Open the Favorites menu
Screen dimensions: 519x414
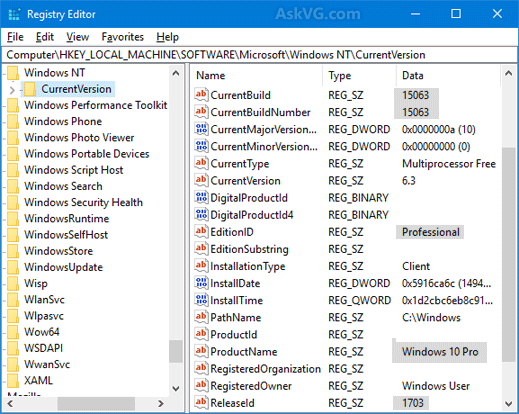122,37
